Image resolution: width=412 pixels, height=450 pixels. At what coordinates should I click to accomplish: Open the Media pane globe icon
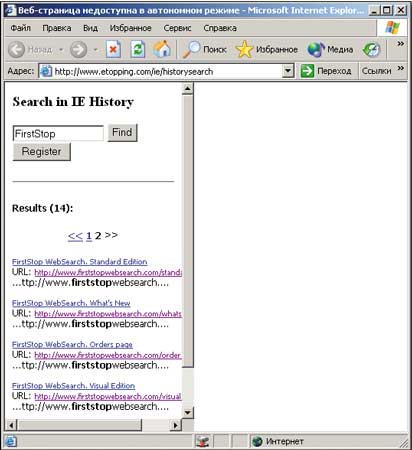pos(316,50)
